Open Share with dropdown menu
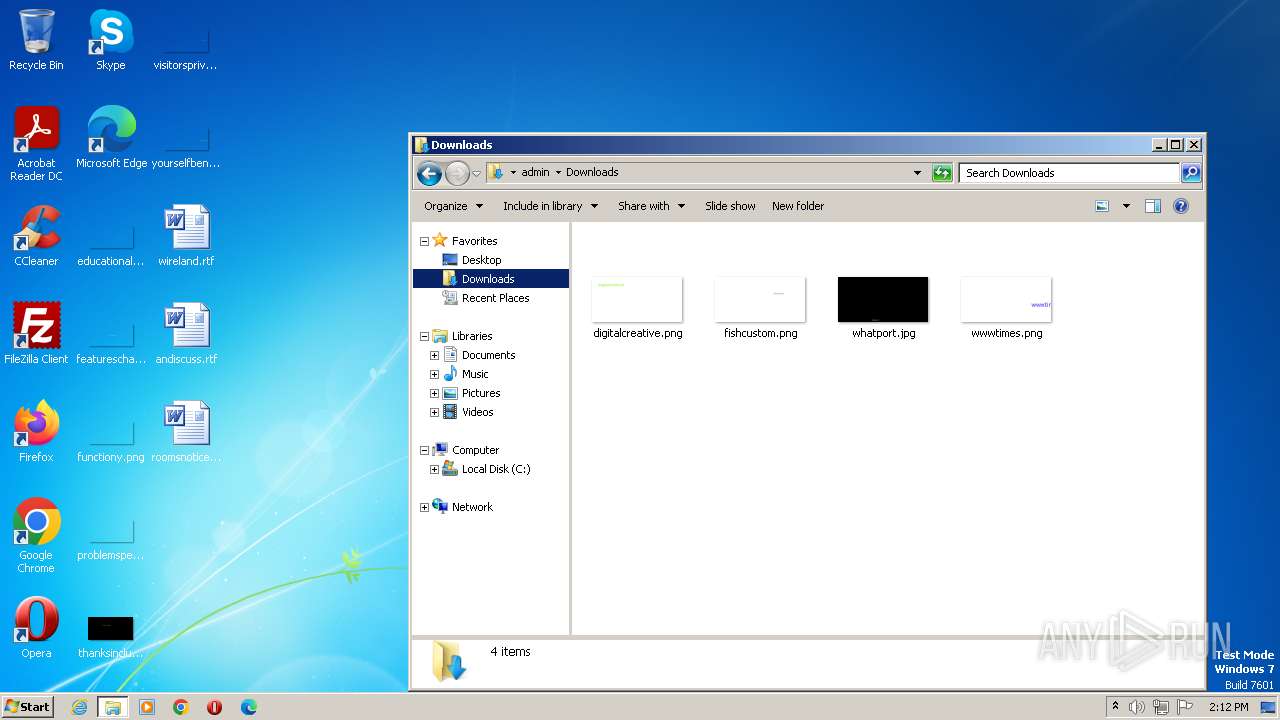Image resolution: width=1280 pixels, height=720 pixels. click(x=651, y=206)
